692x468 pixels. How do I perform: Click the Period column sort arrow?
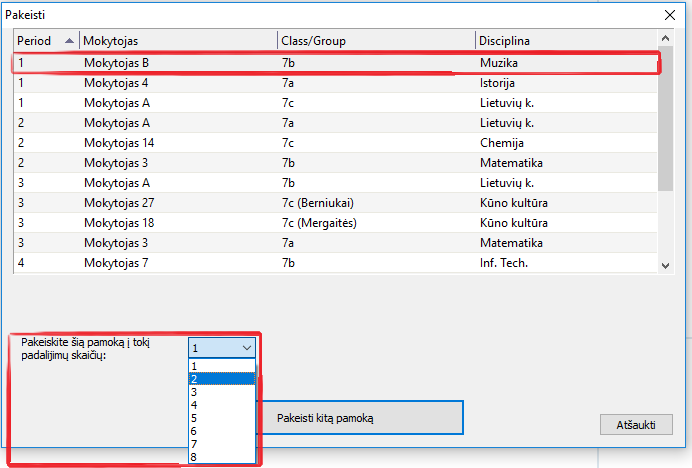click(x=69, y=40)
